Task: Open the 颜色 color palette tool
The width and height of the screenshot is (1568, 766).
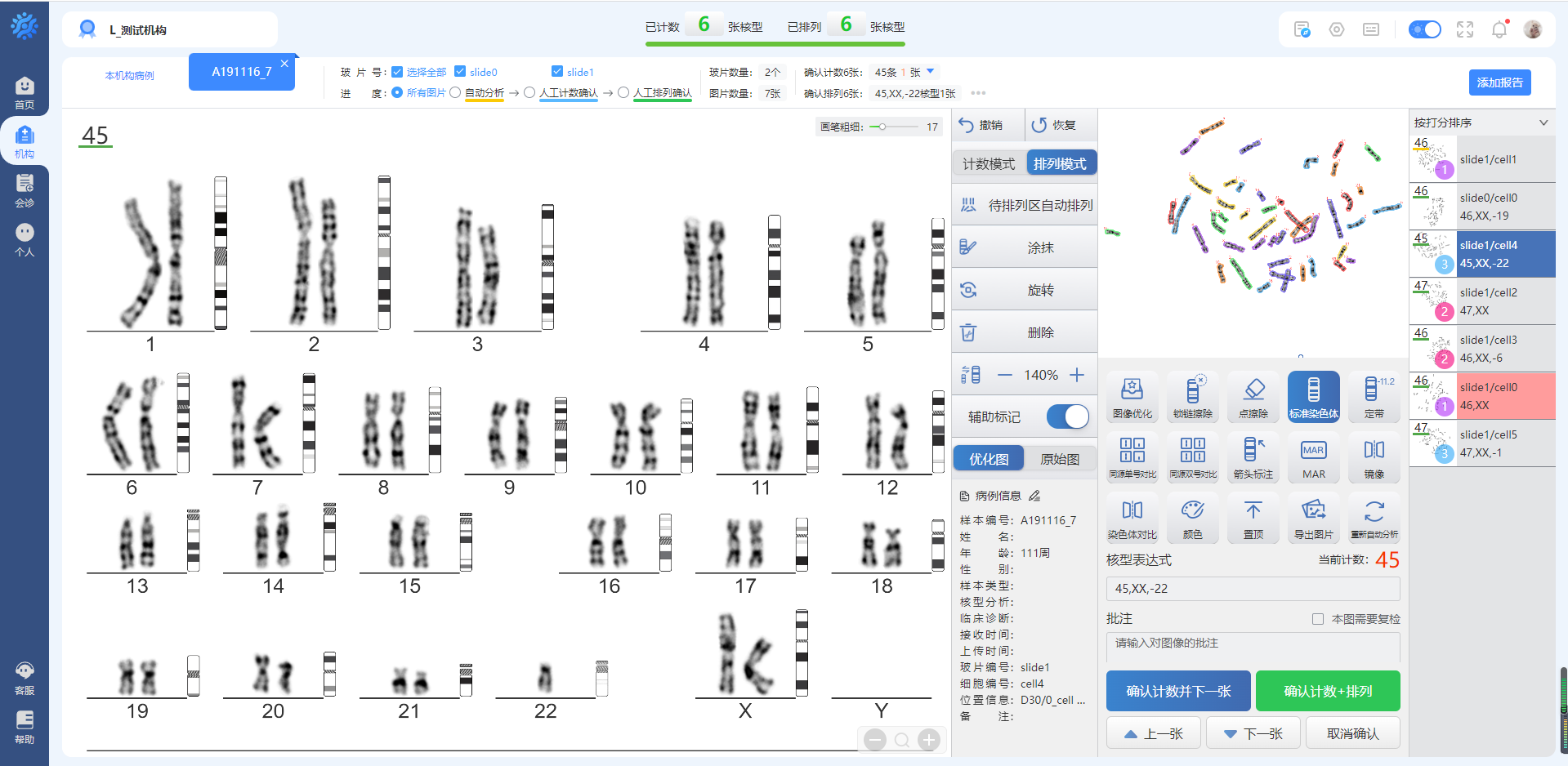Action: tap(1192, 517)
